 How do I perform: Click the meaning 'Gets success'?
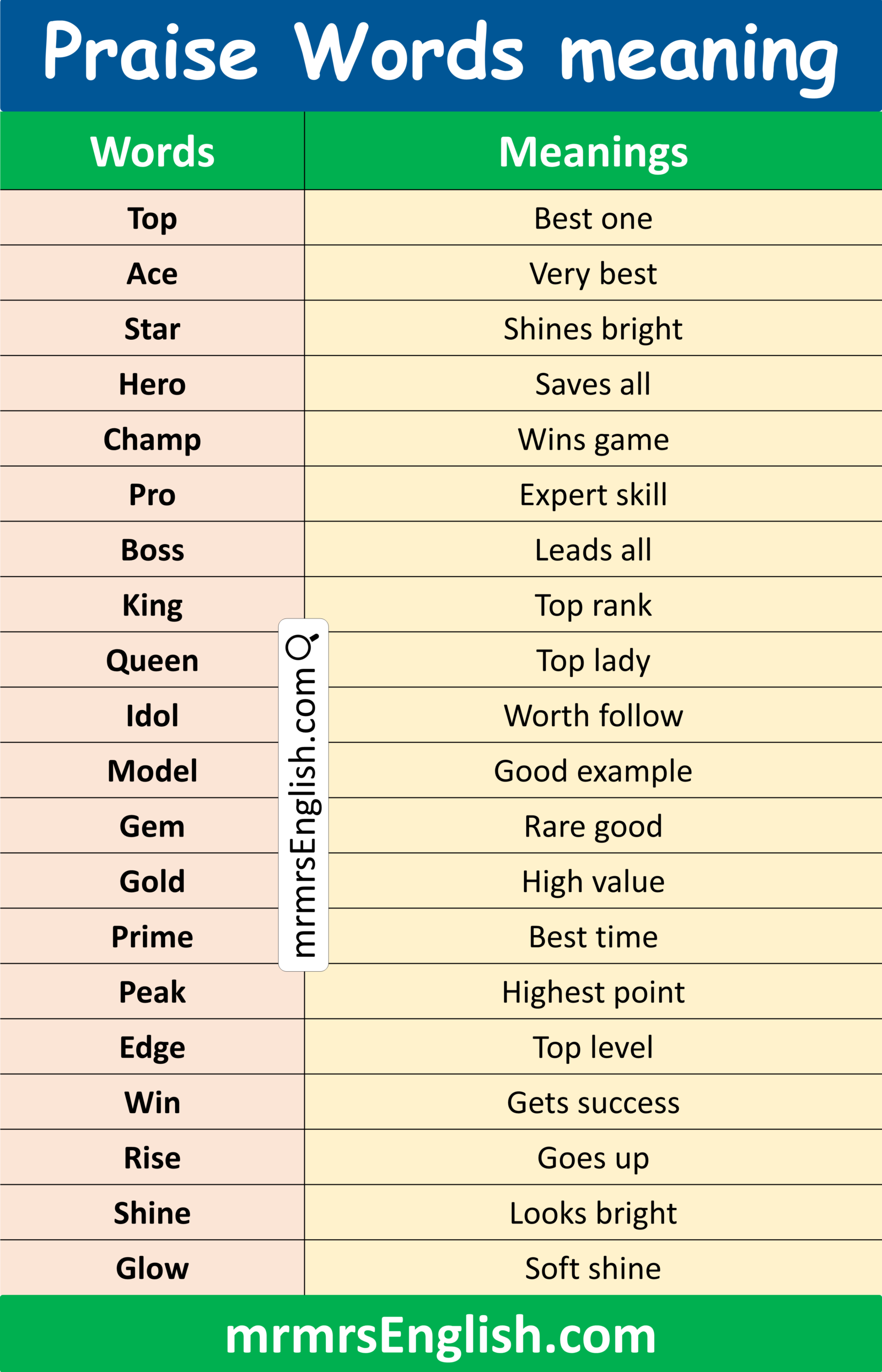tap(593, 1103)
